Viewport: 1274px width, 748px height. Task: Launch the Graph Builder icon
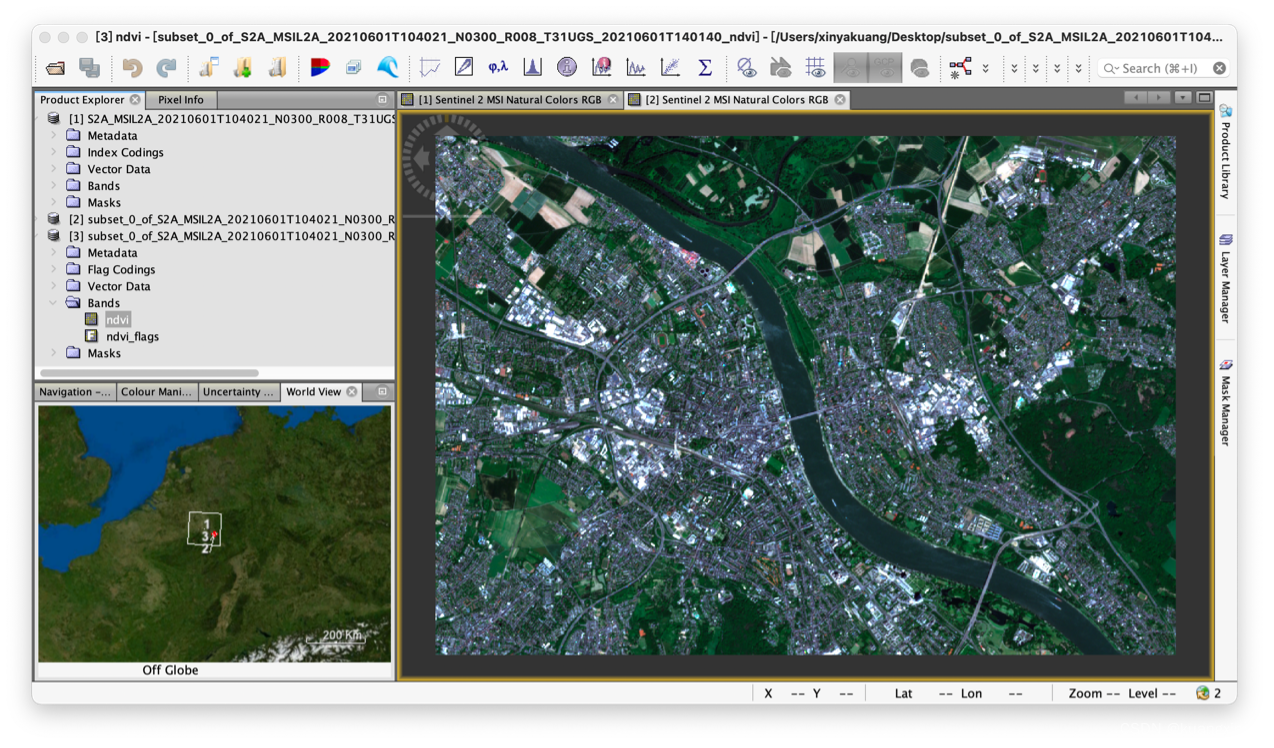click(960, 68)
